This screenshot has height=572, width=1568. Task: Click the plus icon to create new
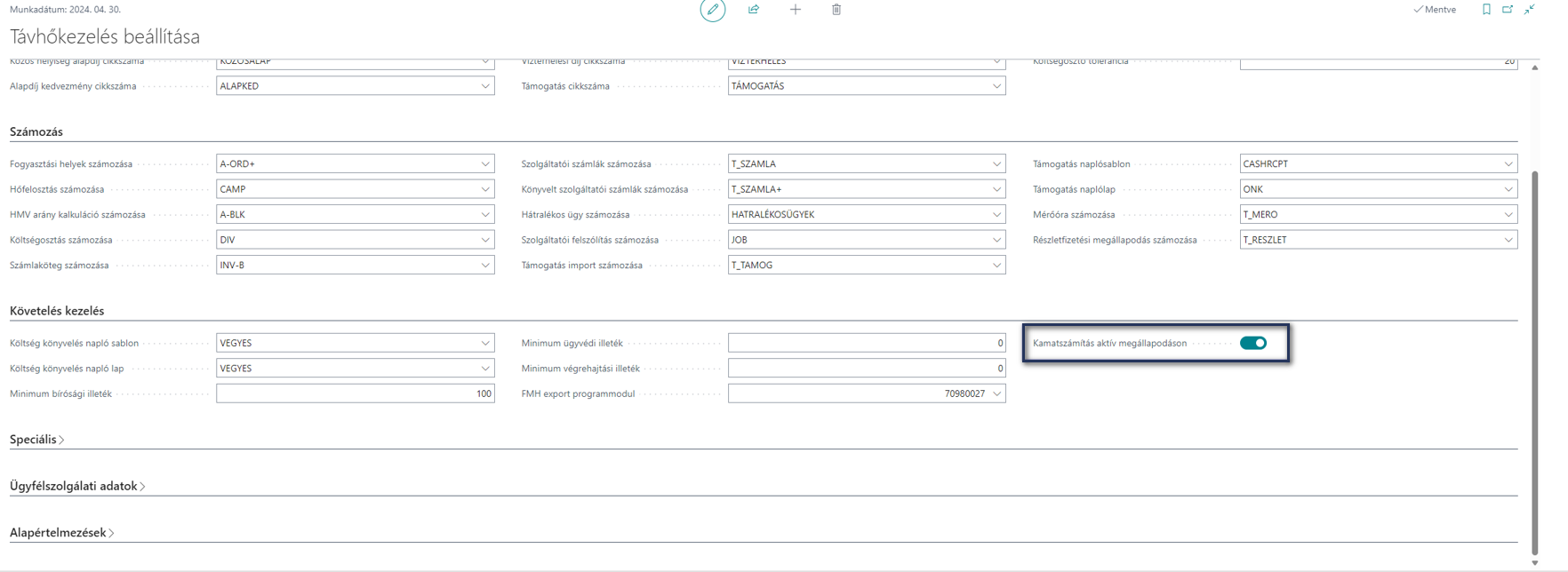coord(796,10)
